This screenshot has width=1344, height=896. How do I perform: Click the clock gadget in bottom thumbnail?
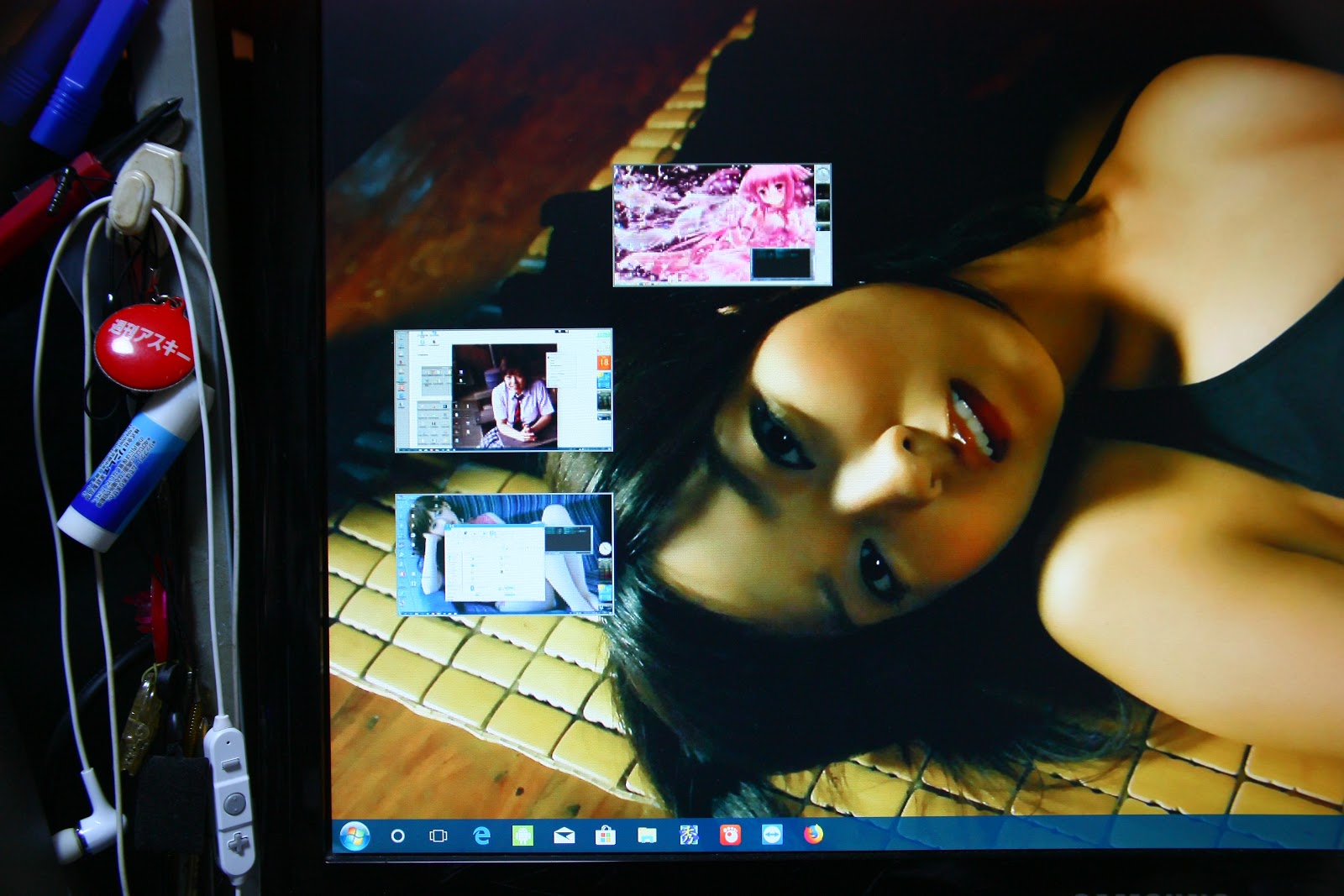click(x=604, y=548)
